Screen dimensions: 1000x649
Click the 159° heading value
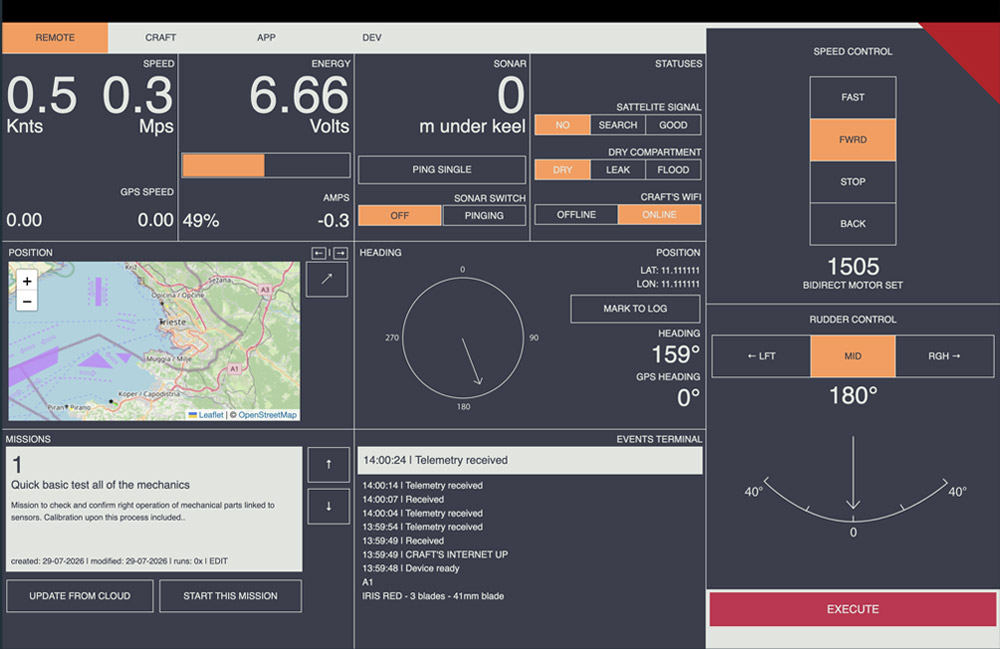point(675,354)
